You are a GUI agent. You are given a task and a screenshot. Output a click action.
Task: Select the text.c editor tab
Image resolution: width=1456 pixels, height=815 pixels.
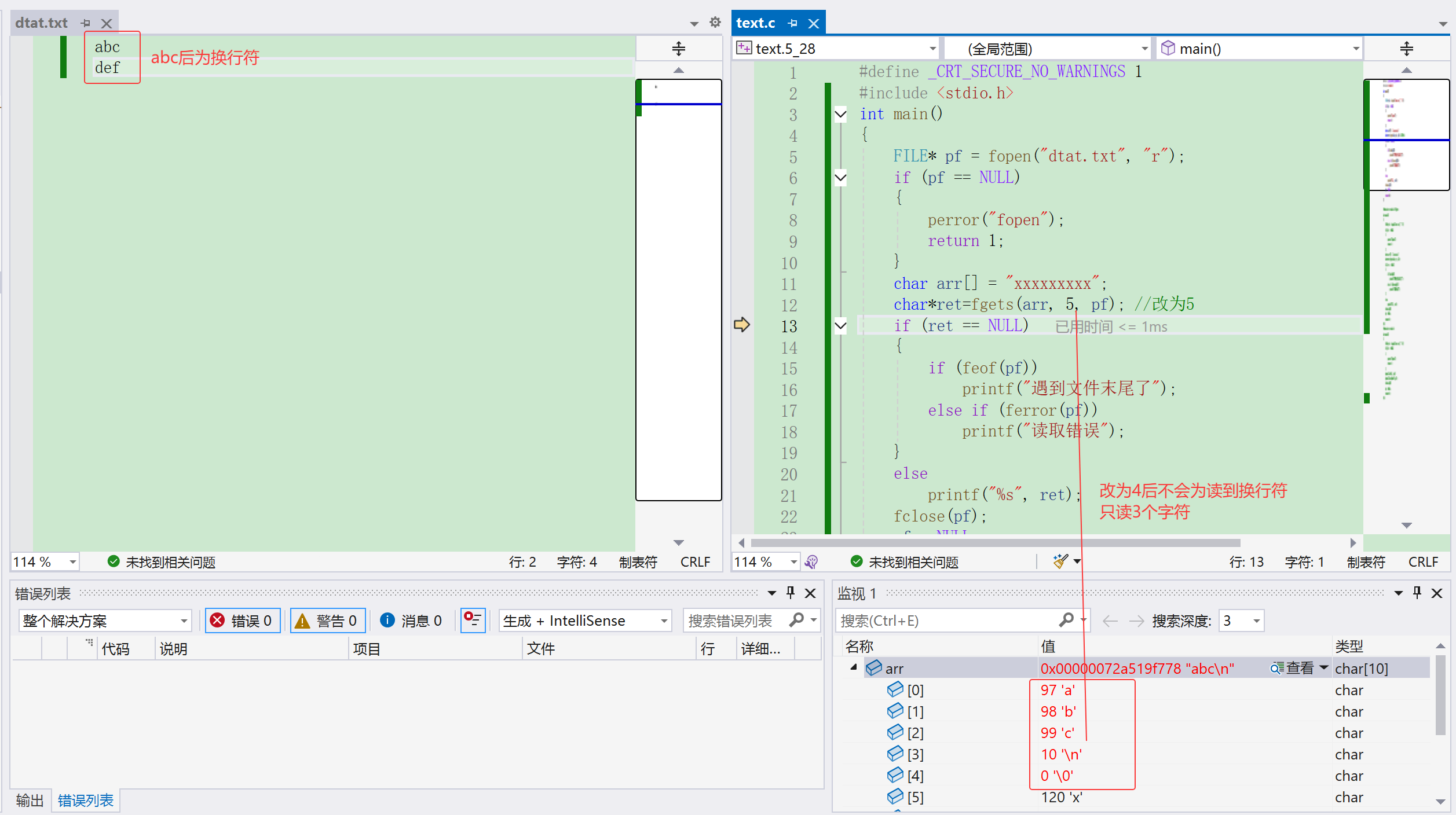[x=756, y=23]
